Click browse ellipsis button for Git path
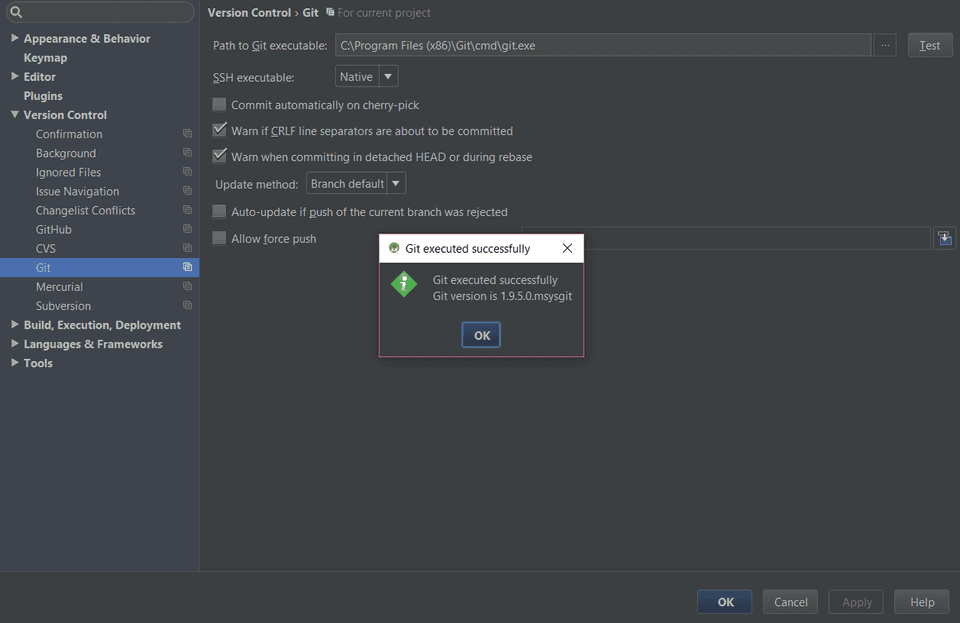 click(885, 45)
